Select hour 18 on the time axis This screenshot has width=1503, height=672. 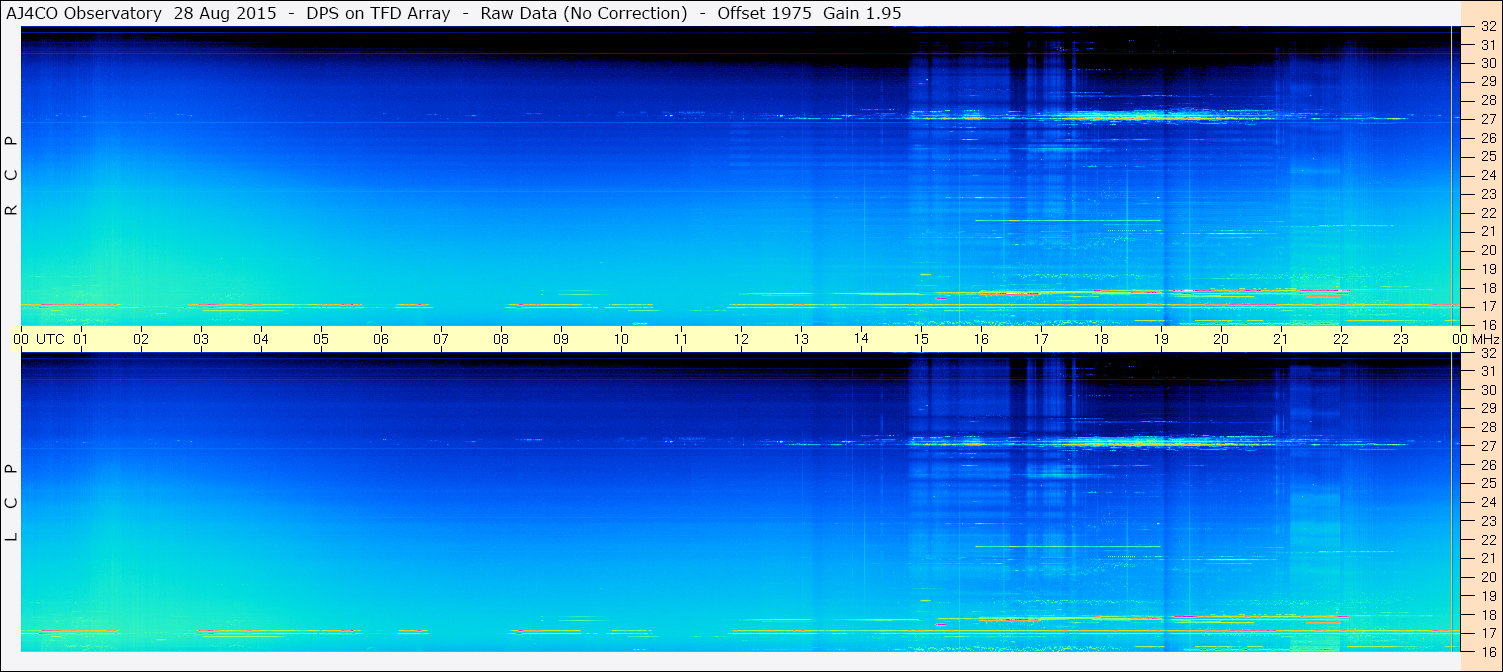(1101, 339)
